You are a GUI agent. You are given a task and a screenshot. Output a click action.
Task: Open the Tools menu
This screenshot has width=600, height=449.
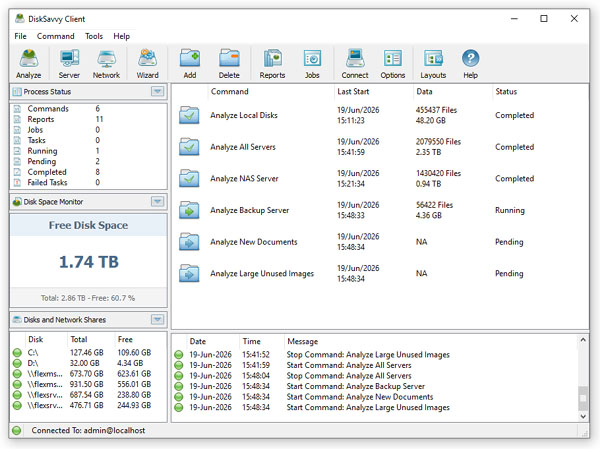[x=94, y=36]
